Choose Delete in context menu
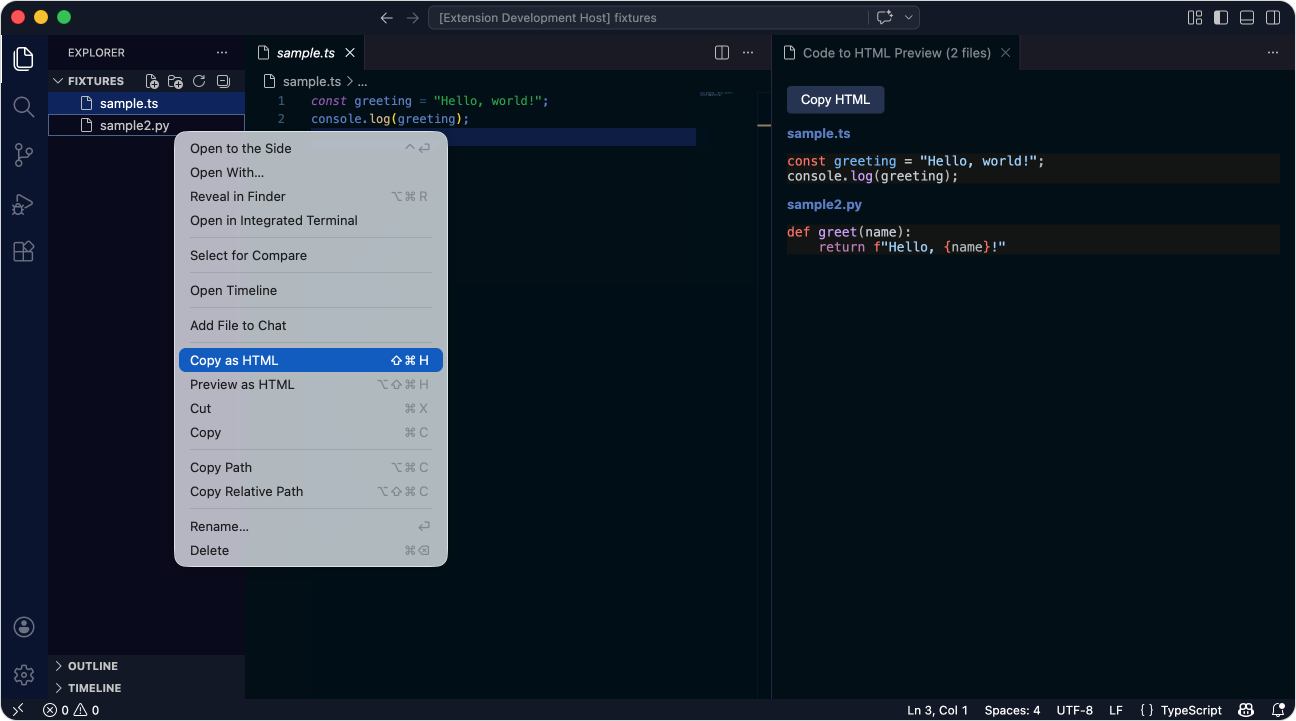This screenshot has width=1296, height=721. pos(311,550)
